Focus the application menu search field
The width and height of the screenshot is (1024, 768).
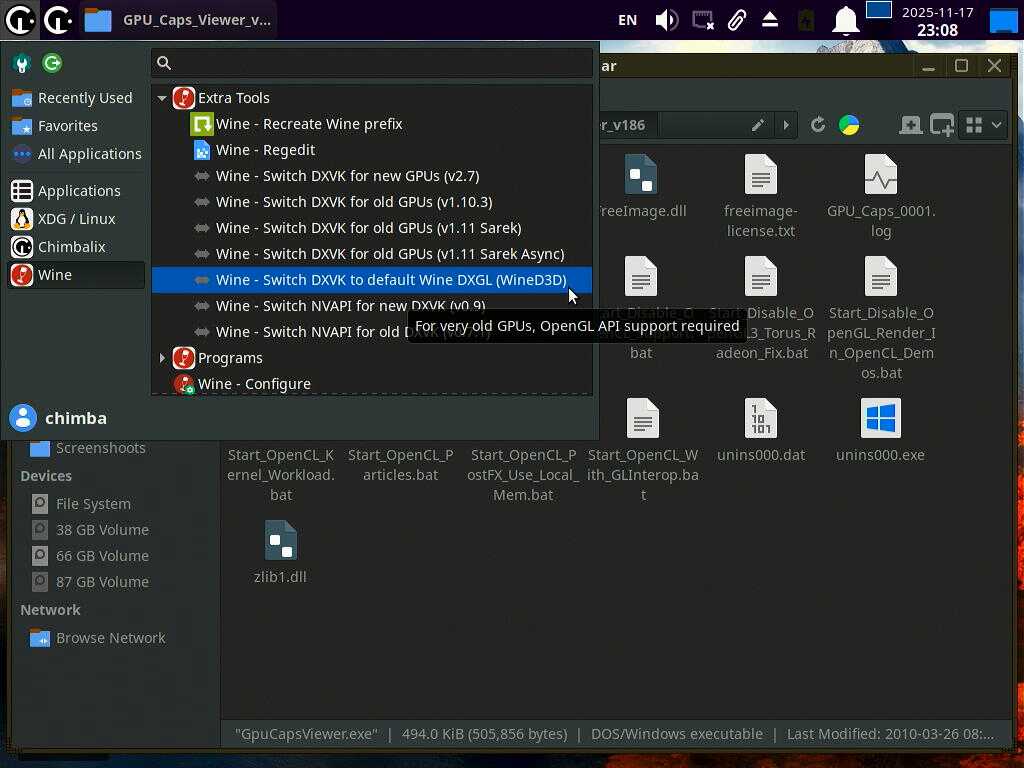pyautogui.click(x=372, y=63)
